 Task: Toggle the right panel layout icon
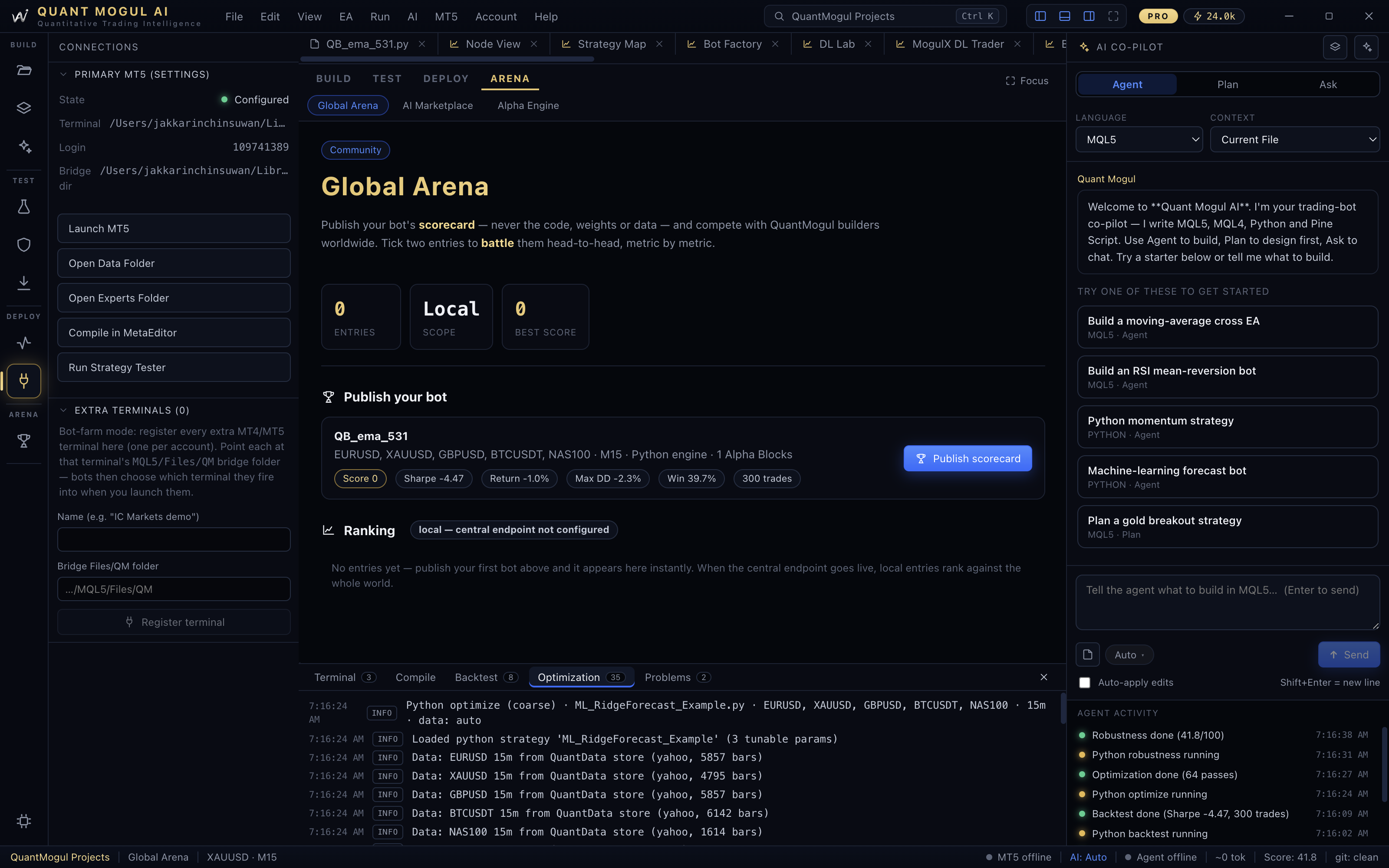pyautogui.click(x=1089, y=16)
